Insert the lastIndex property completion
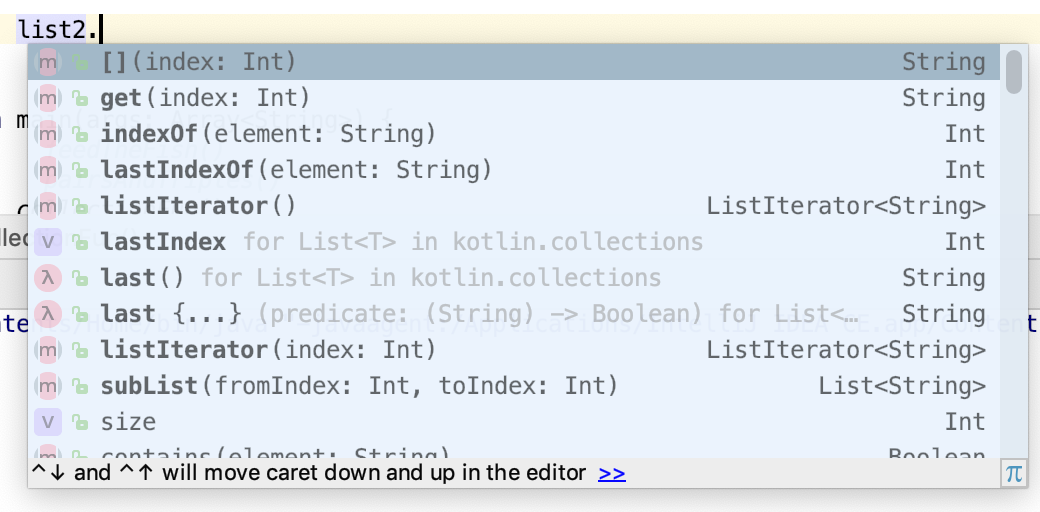The height and width of the screenshot is (512, 1040). 163,242
